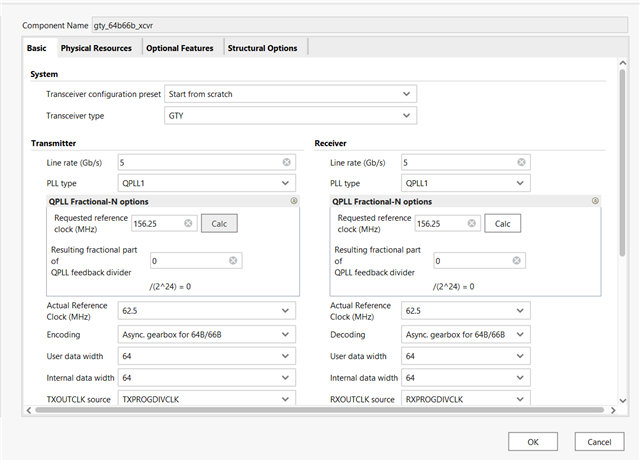Click Receiver Calc button
This screenshot has width=640, height=461.
[502, 223]
